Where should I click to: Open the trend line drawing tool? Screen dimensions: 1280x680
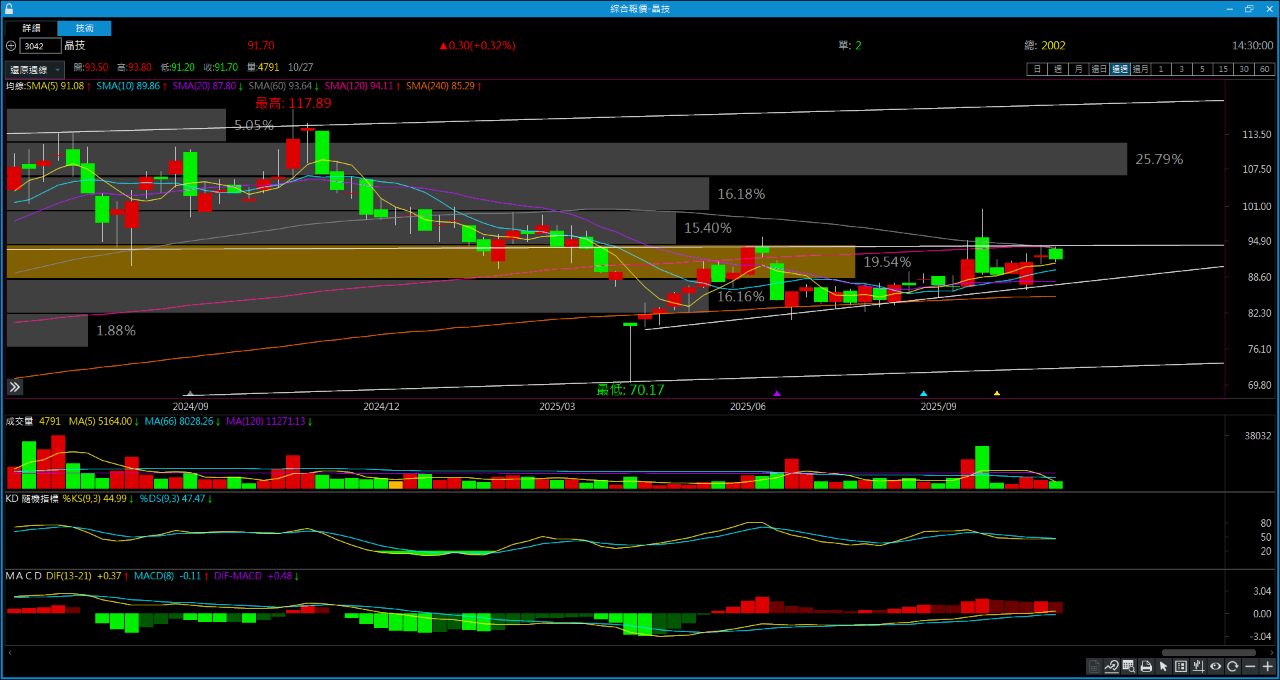point(1111,666)
